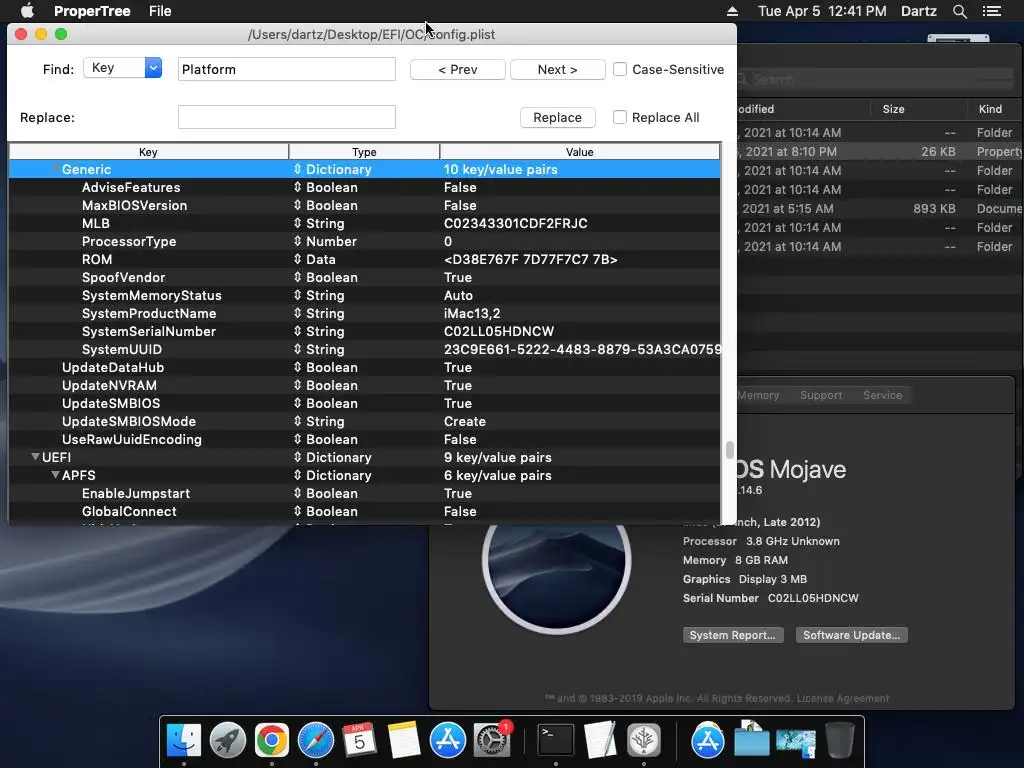Click the iMac13,2 value

coord(472,313)
